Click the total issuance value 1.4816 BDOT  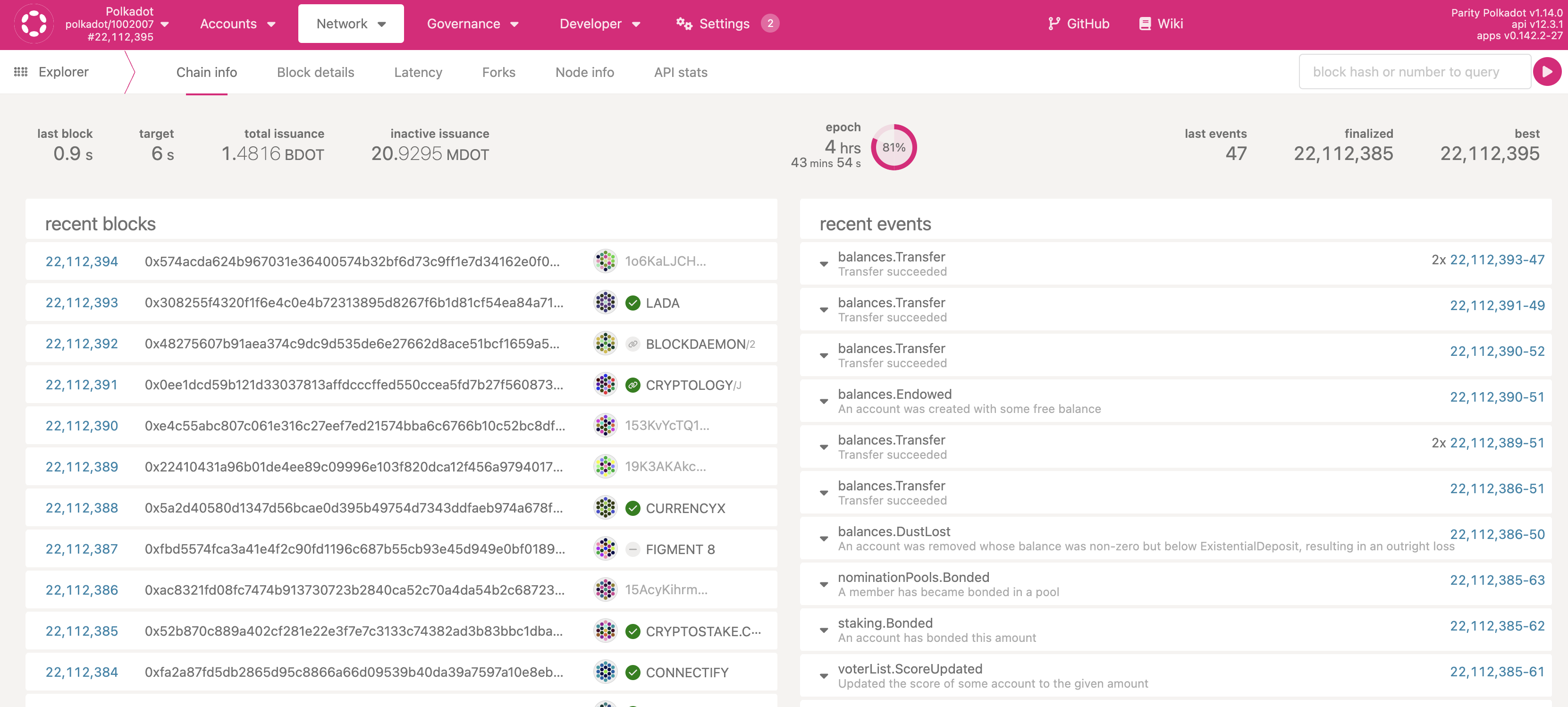(273, 154)
